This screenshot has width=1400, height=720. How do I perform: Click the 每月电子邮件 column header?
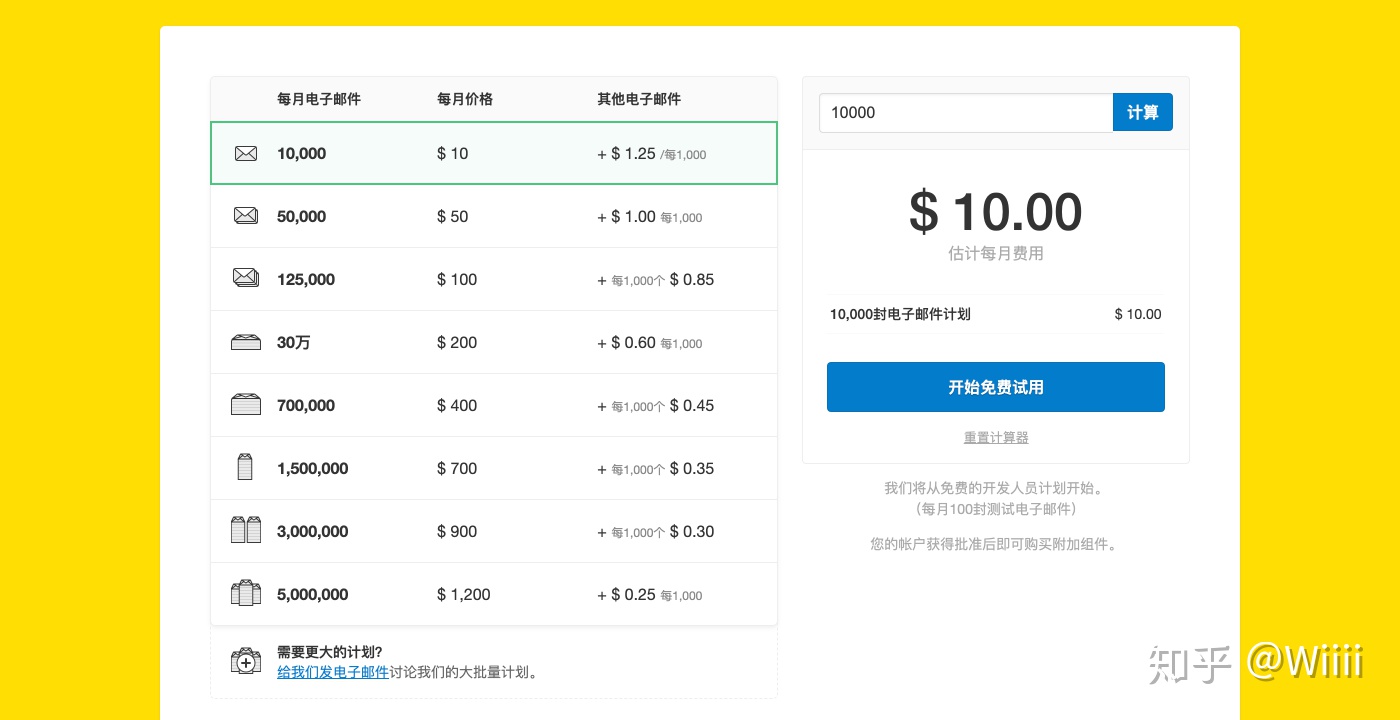click(x=319, y=99)
